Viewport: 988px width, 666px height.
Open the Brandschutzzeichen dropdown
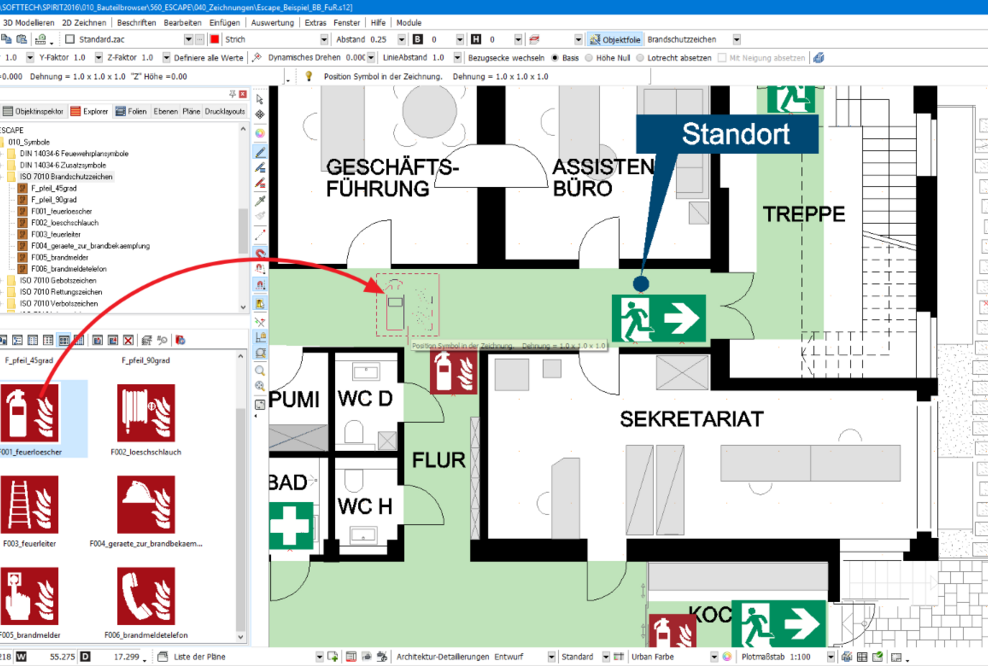click(x=737, y=40)
